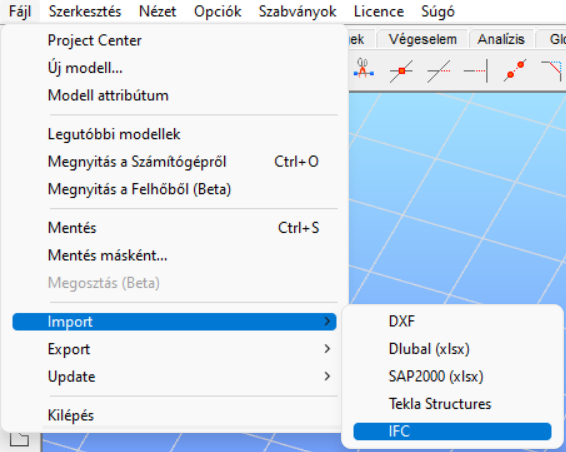
Task: Switch to the Végeselem tab
Action: [423, 39]
